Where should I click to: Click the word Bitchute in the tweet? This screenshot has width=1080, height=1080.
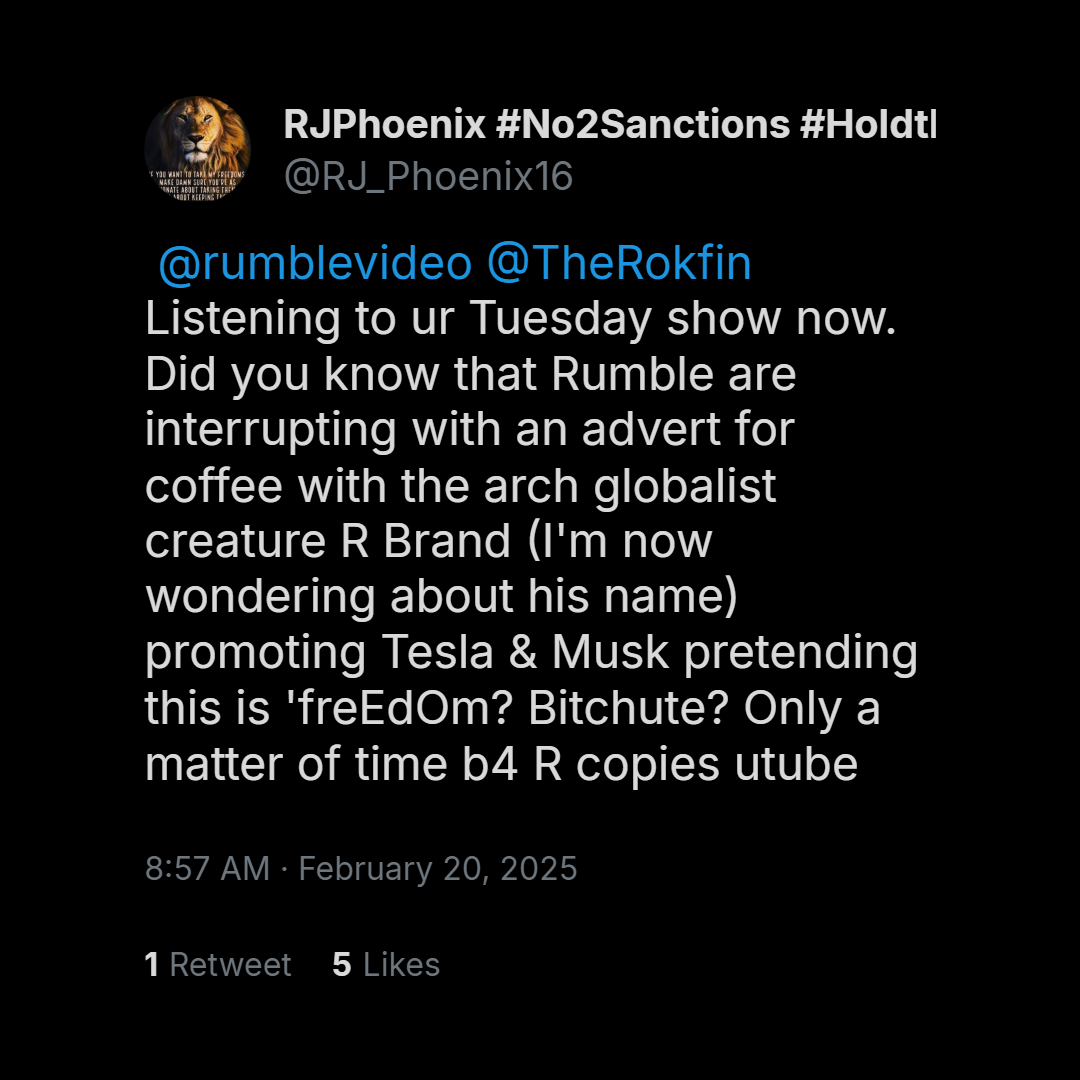pos(628,708)
